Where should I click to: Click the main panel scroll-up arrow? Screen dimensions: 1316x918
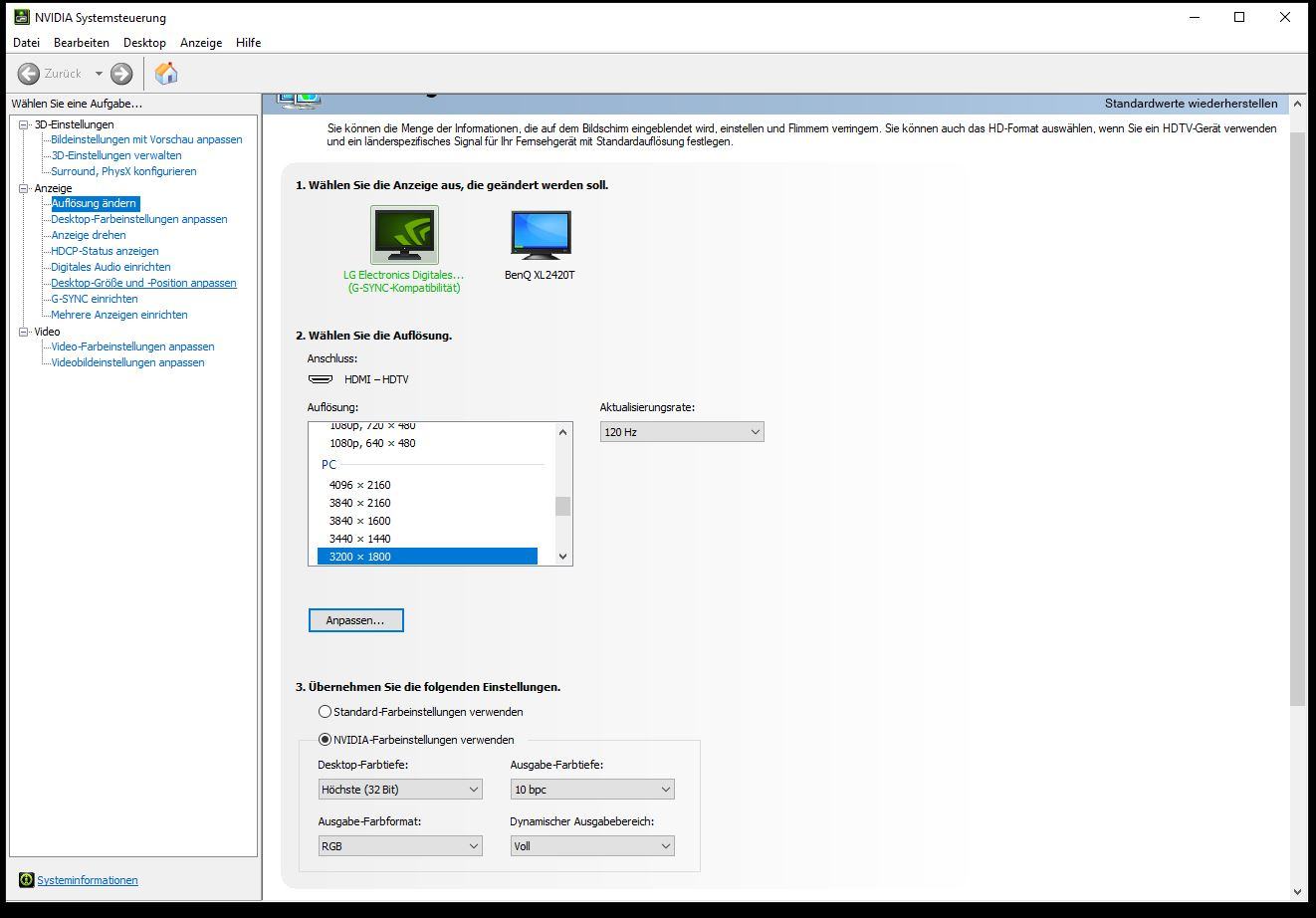pyautogui.click(x=1297, y=104)
